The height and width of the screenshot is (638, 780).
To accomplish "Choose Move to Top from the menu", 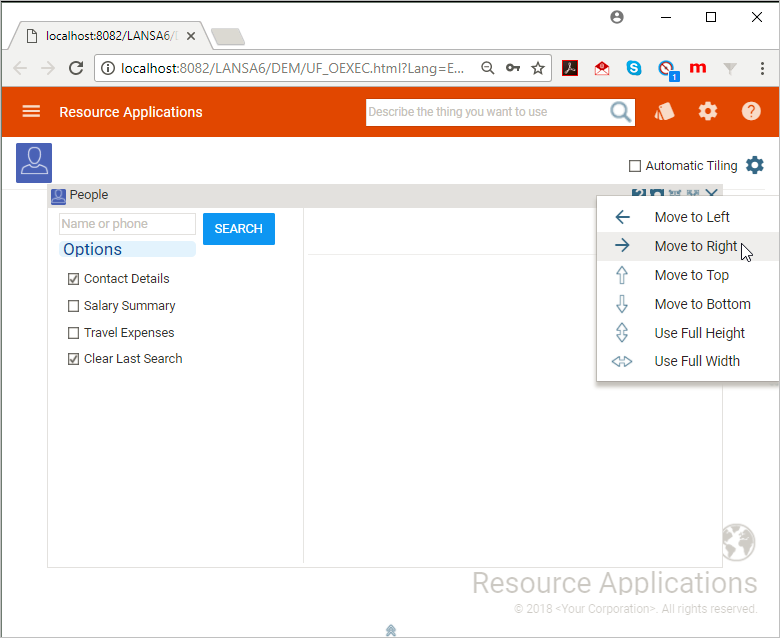I will click(x=688, y=275).
